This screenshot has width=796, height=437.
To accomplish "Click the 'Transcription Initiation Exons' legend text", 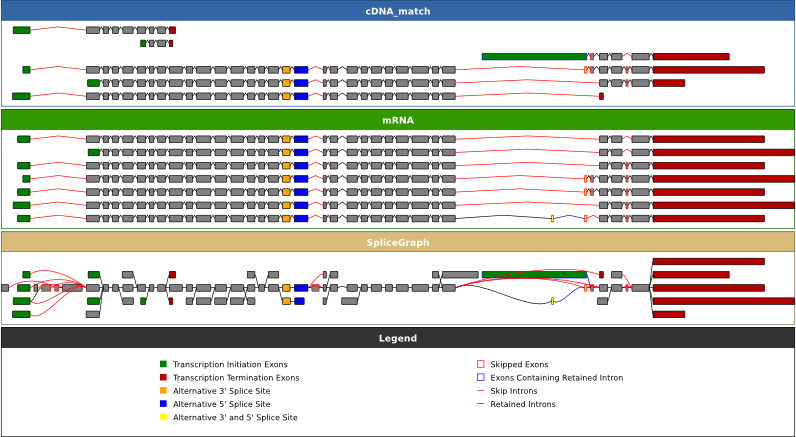I will 230,365.
